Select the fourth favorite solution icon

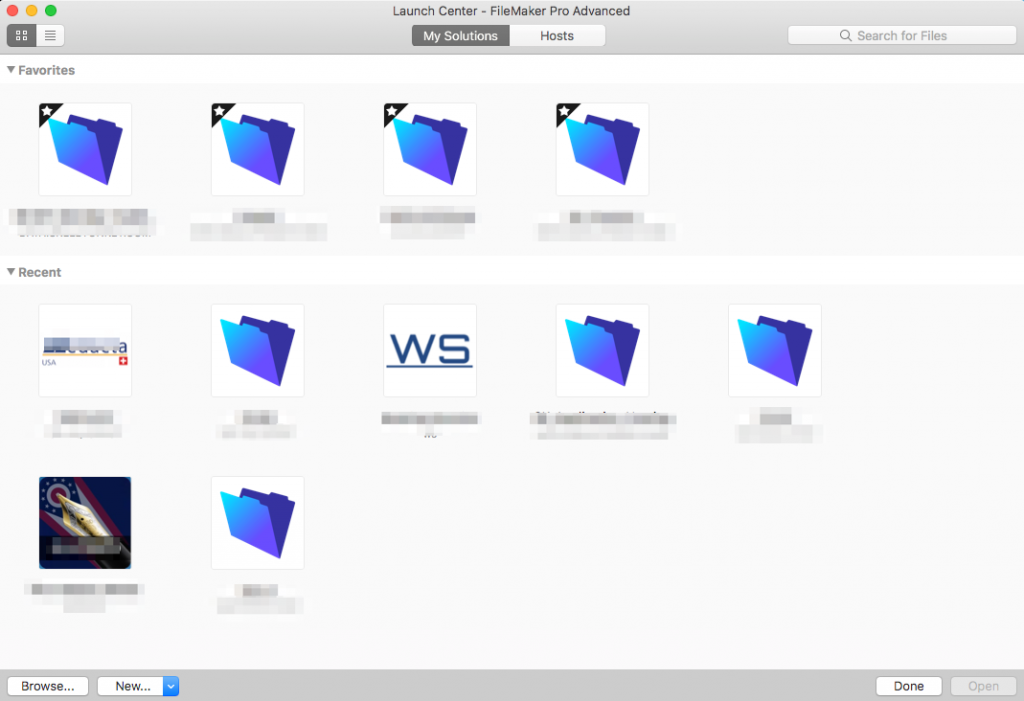602,149
